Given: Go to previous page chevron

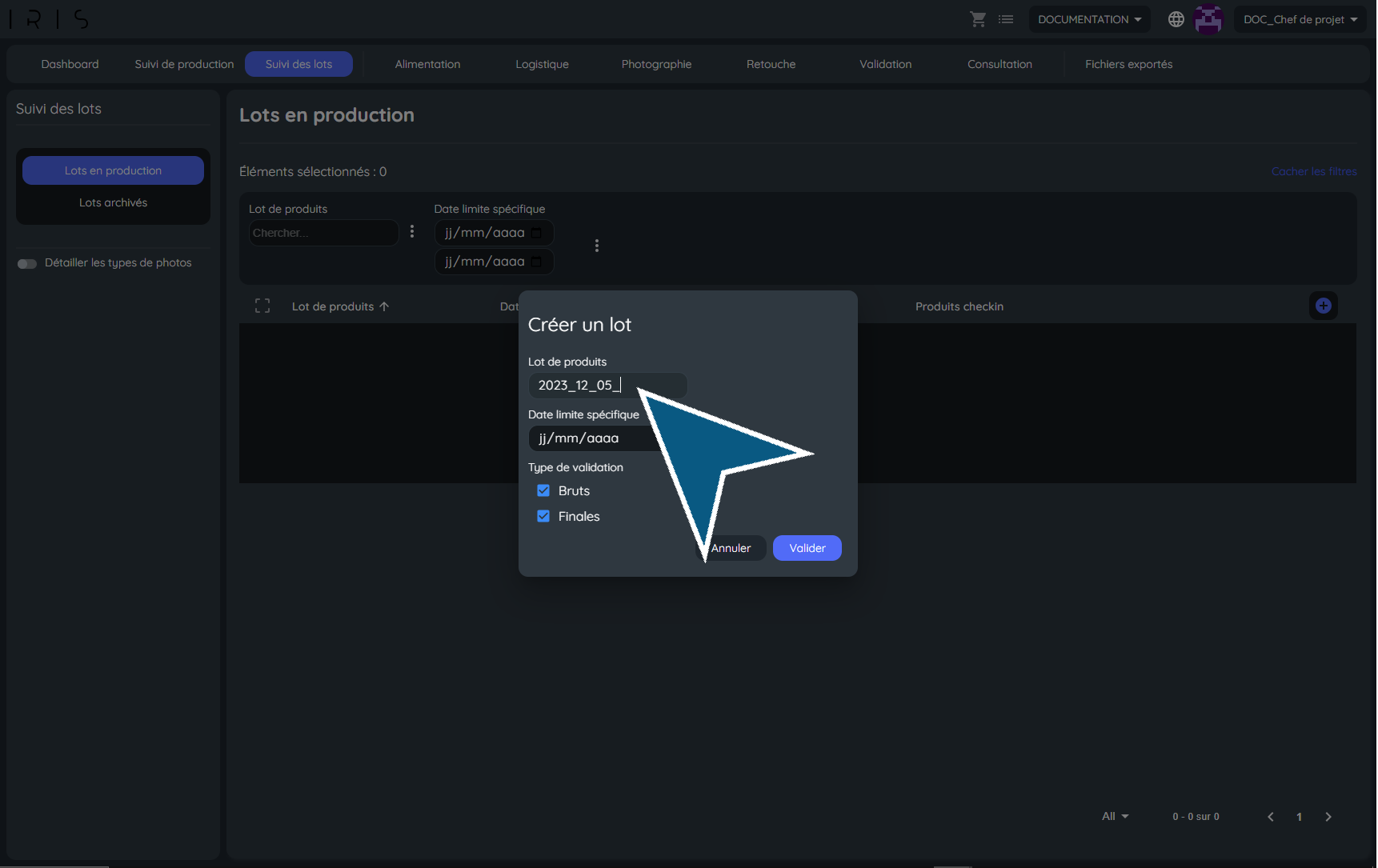Looking at the screenshot, I should tap(1271, 817).
